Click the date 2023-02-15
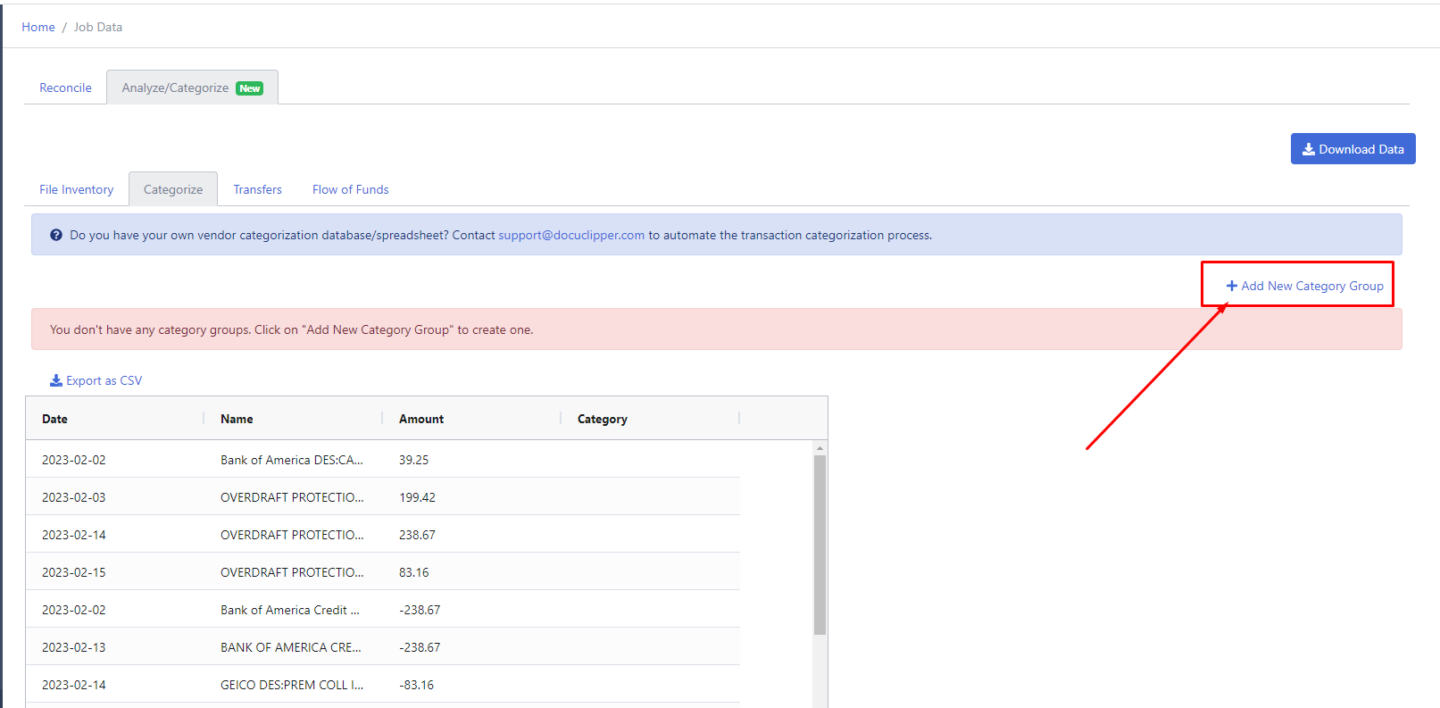Image resolution: width=1440 pixels, height=708 pixels. tap(73, 572)
